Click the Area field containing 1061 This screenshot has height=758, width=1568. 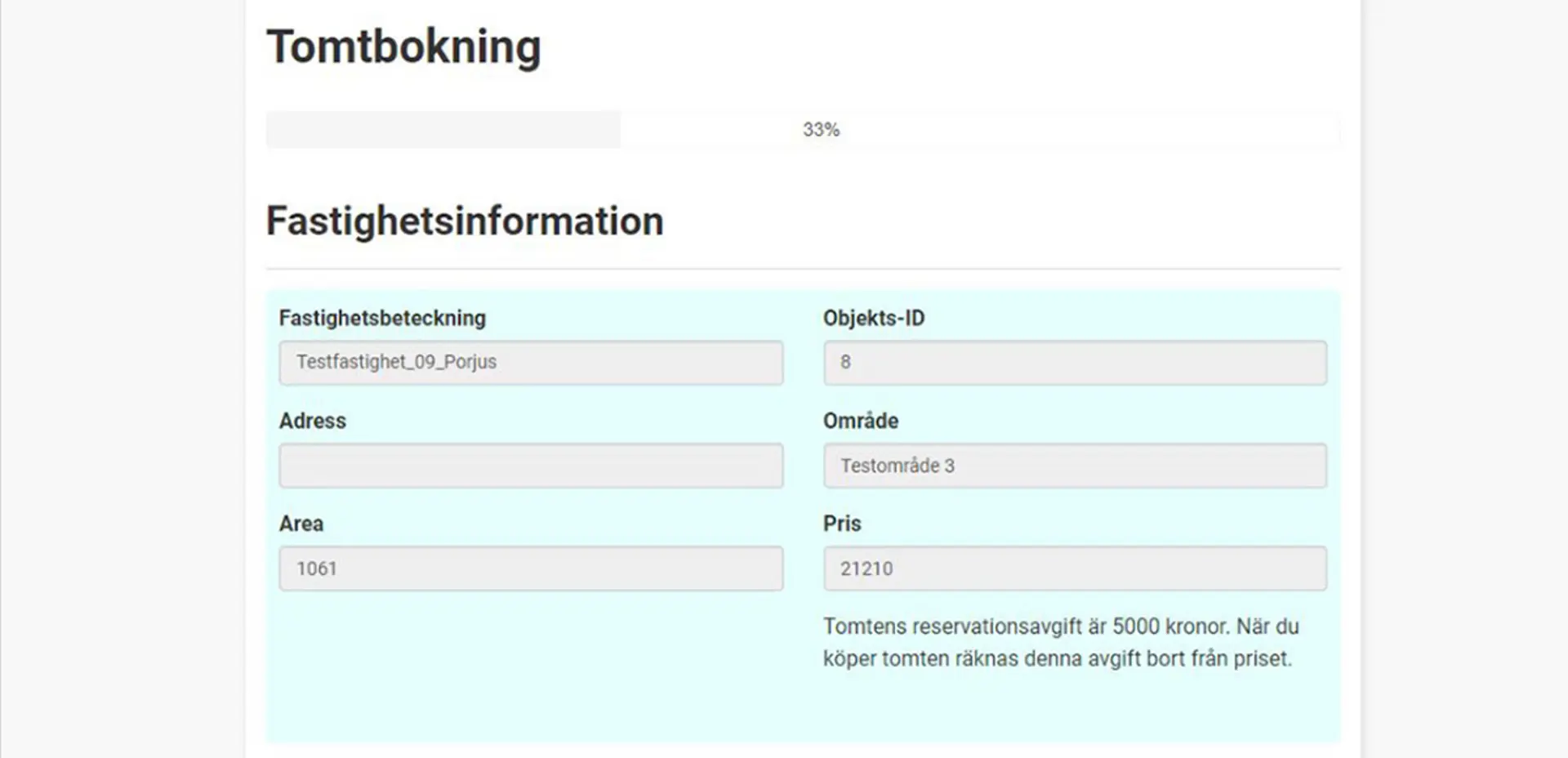click(x=531, y=568)
